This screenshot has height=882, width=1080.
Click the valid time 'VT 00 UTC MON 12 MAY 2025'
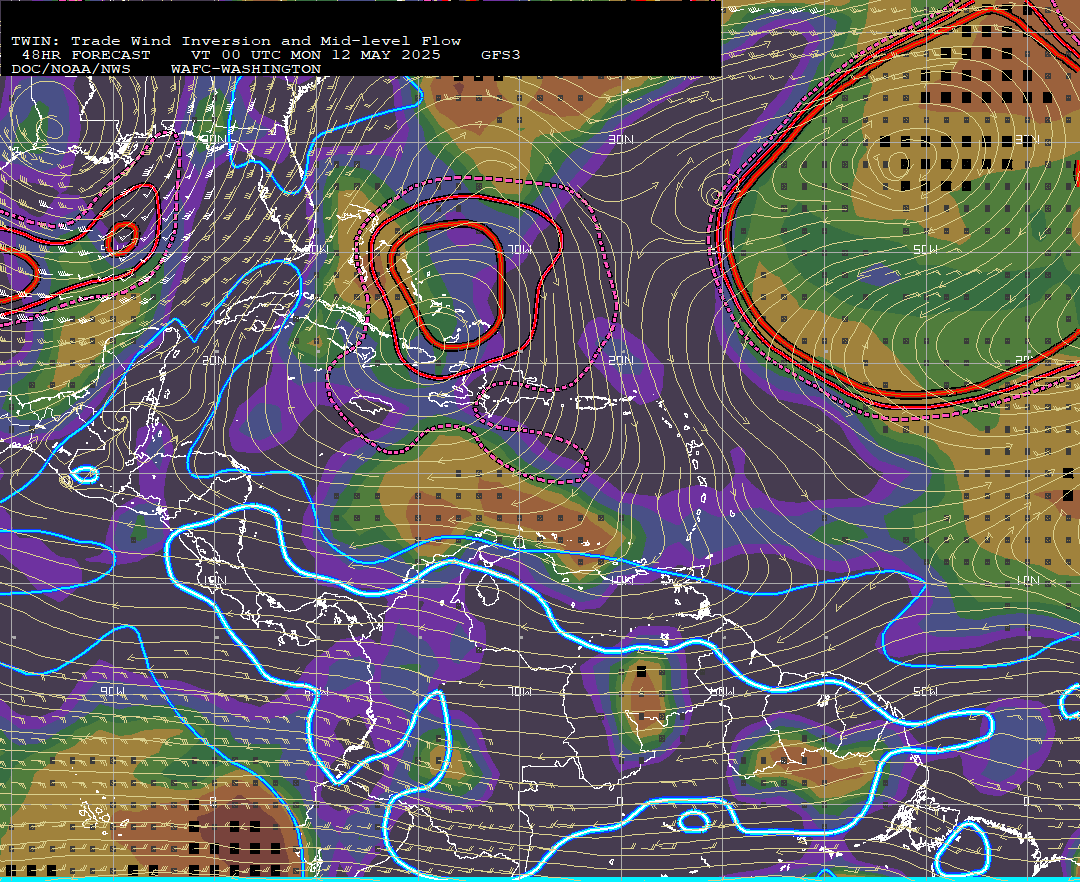click(x=315, y=55)
